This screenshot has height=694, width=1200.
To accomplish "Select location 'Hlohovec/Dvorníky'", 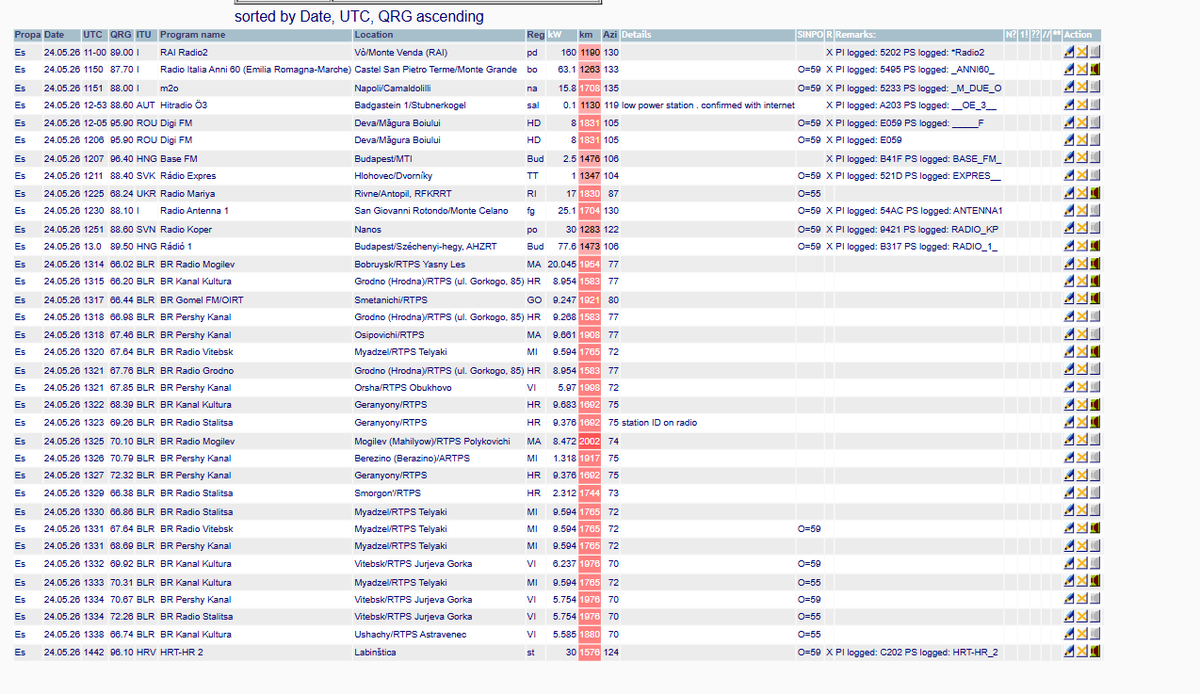I will point(394,175).
